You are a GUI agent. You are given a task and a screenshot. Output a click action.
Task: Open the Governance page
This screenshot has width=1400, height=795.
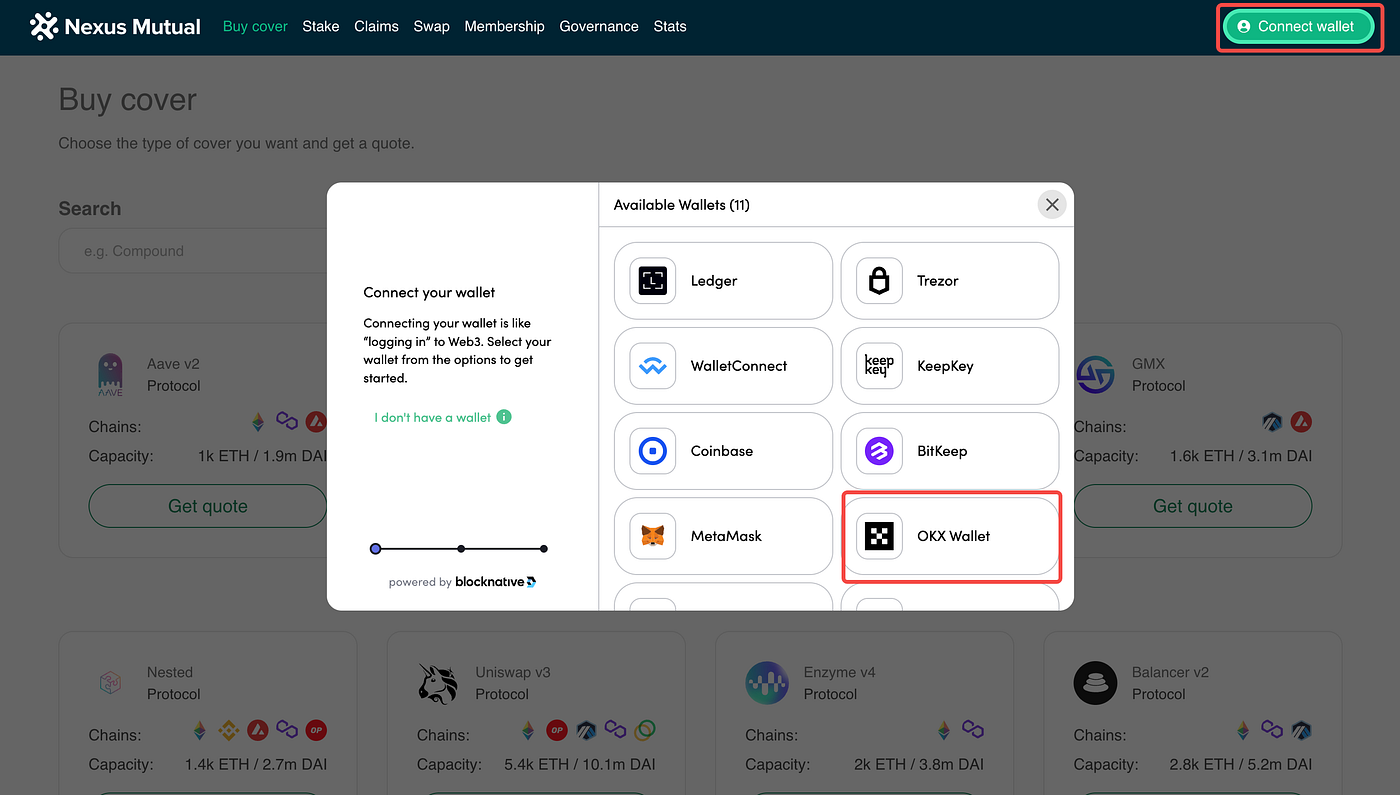point(599,27)
